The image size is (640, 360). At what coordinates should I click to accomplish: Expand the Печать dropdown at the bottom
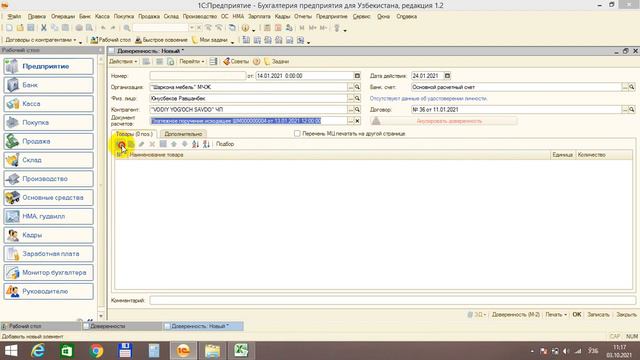(x=556, y=315)
